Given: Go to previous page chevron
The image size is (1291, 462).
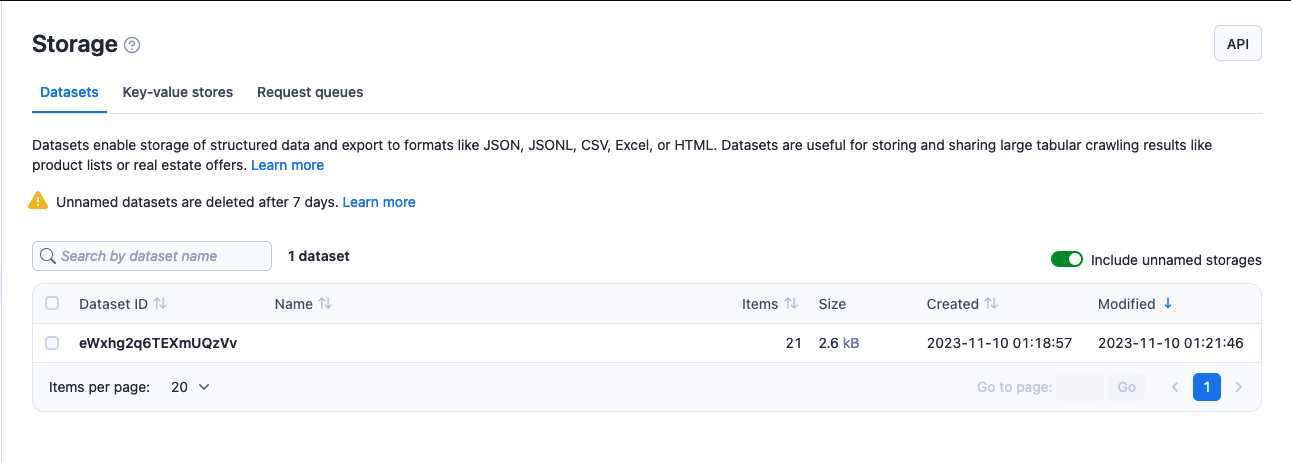Looking at the screenshot, I should 1175,387.
